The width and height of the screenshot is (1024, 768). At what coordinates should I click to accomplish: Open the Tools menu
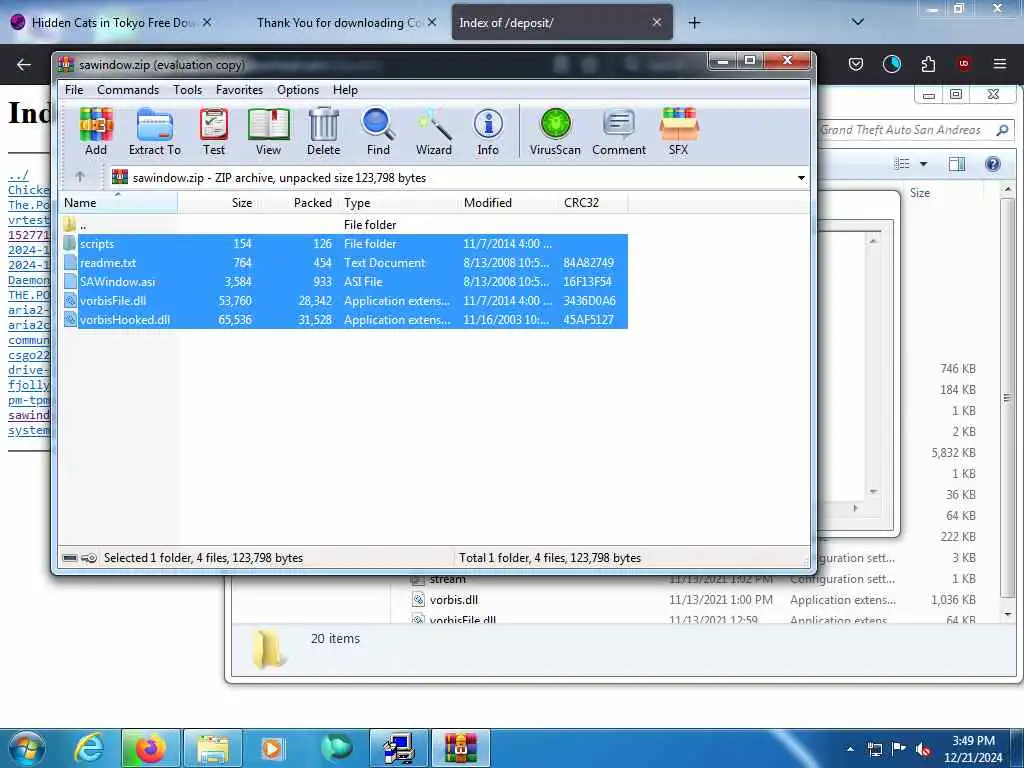point(187,89)
